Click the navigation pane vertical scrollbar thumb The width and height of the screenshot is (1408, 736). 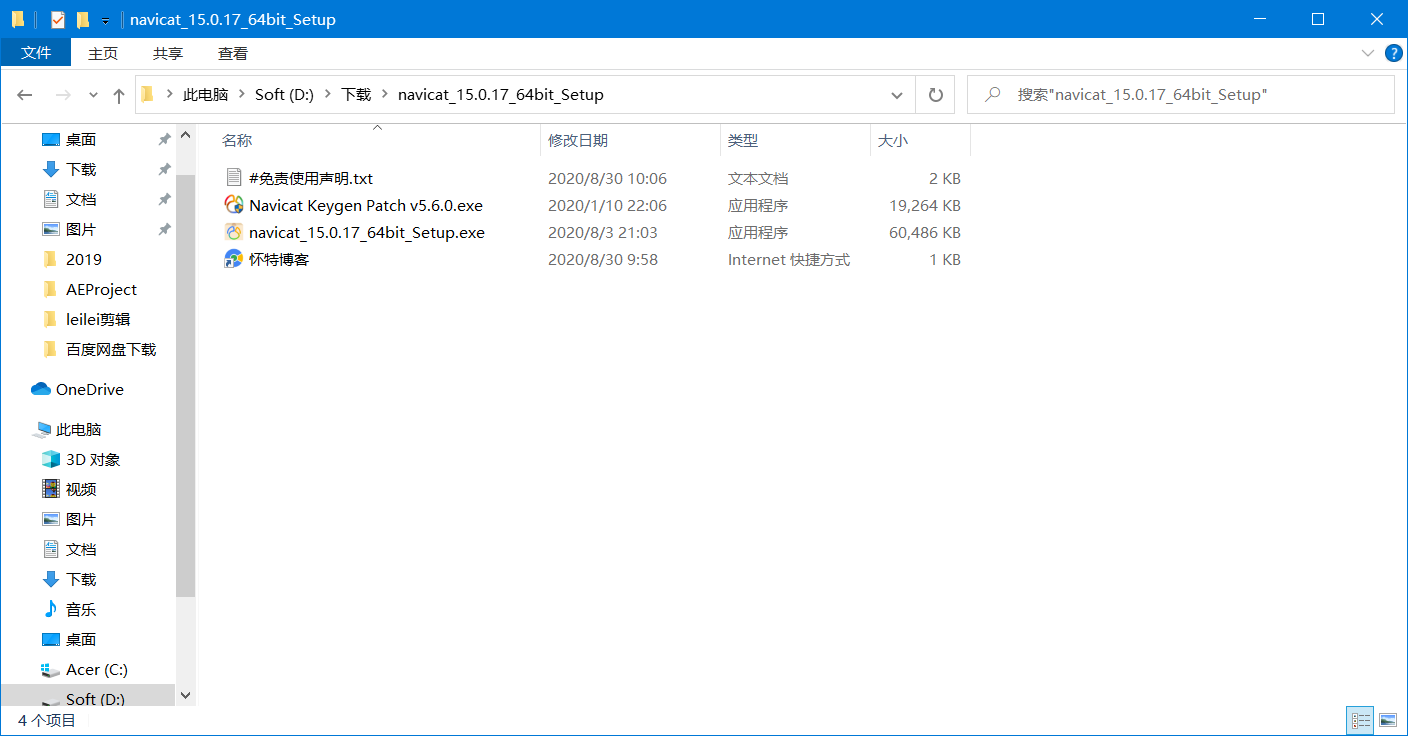pos(185,385)
